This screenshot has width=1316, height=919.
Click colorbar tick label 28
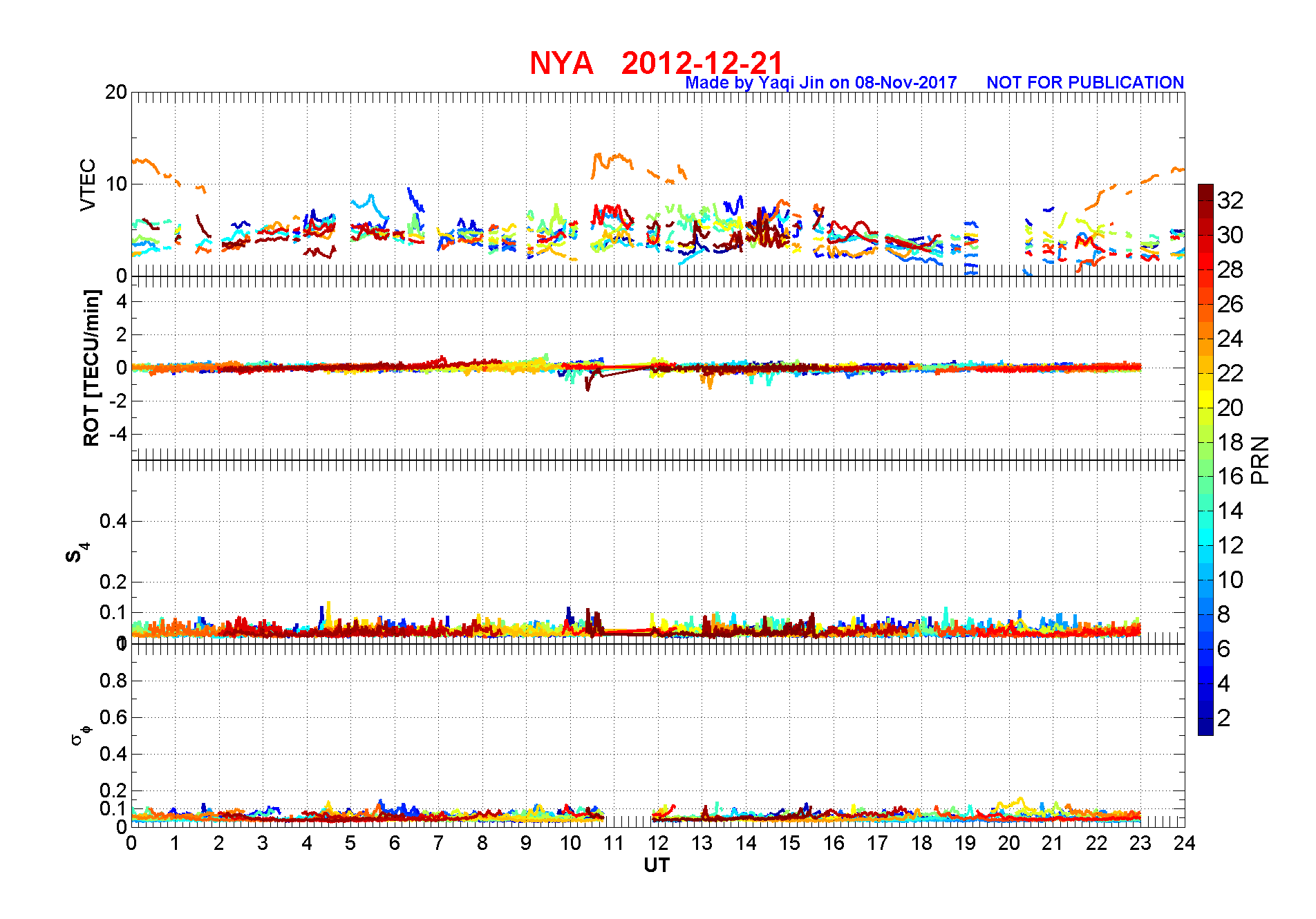click(x=1230, y=269)
